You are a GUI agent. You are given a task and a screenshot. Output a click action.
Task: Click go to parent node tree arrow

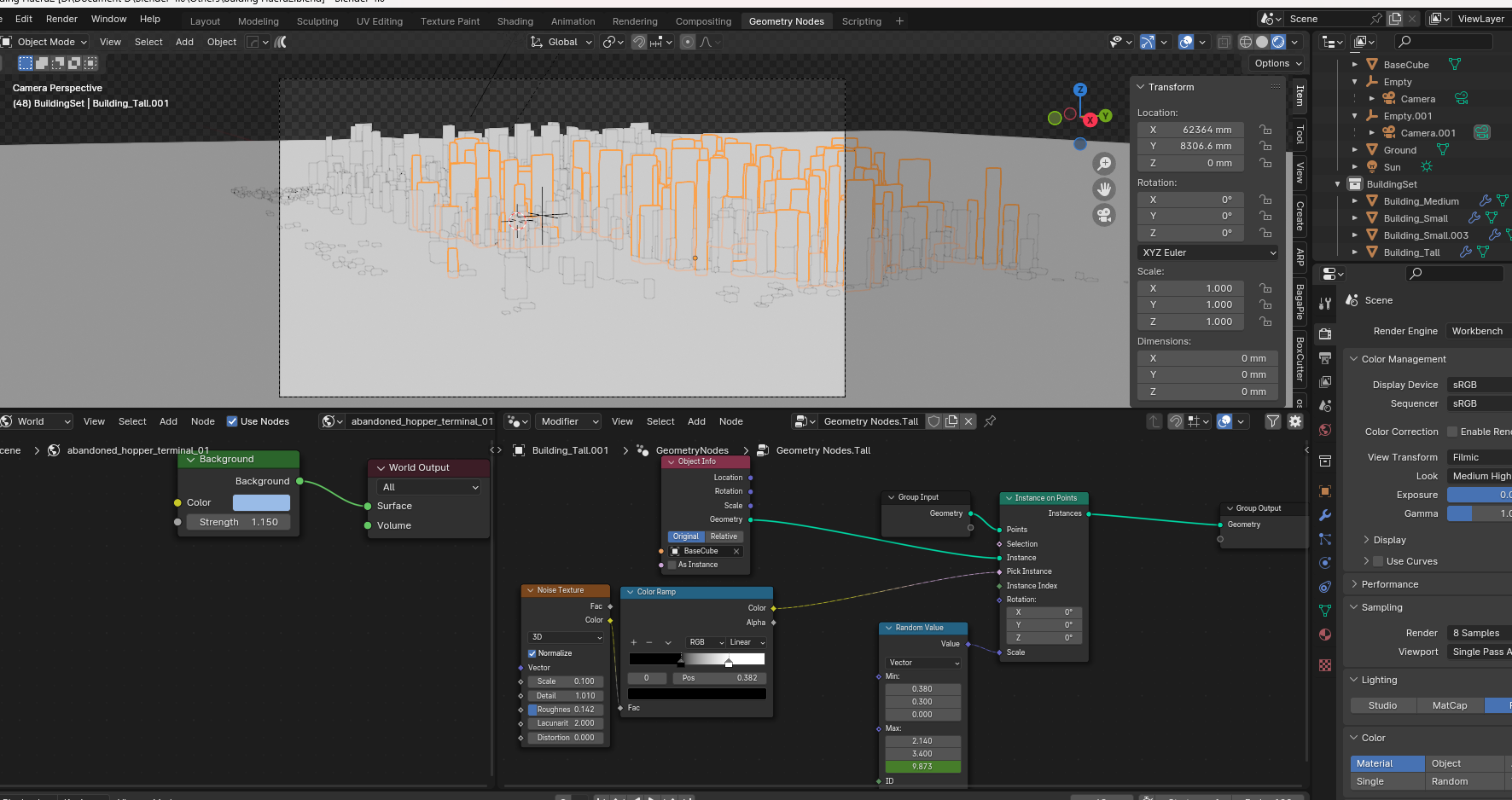1154,421
